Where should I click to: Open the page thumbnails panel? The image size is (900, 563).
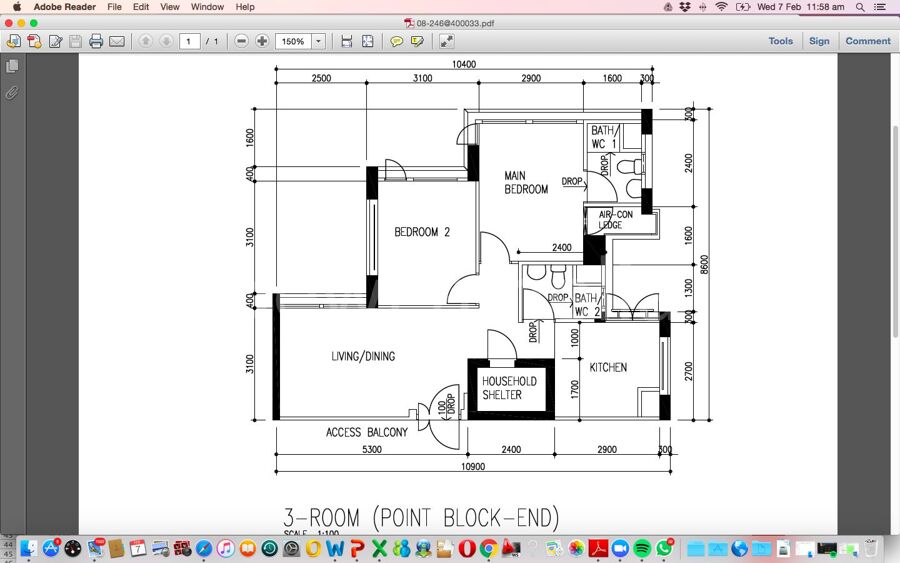pos(12,66)
